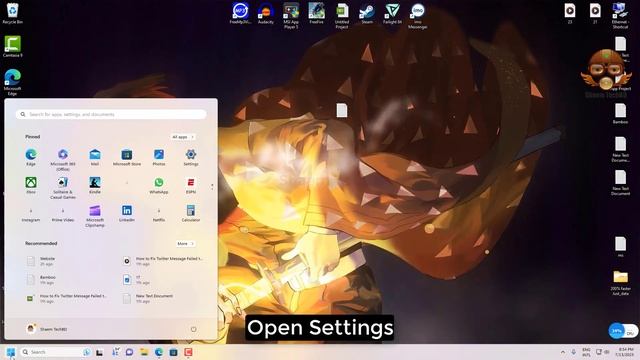640x360 pixels.
Task: Select the imo Messenger desktop shortcut
Action: coord(418,16)
